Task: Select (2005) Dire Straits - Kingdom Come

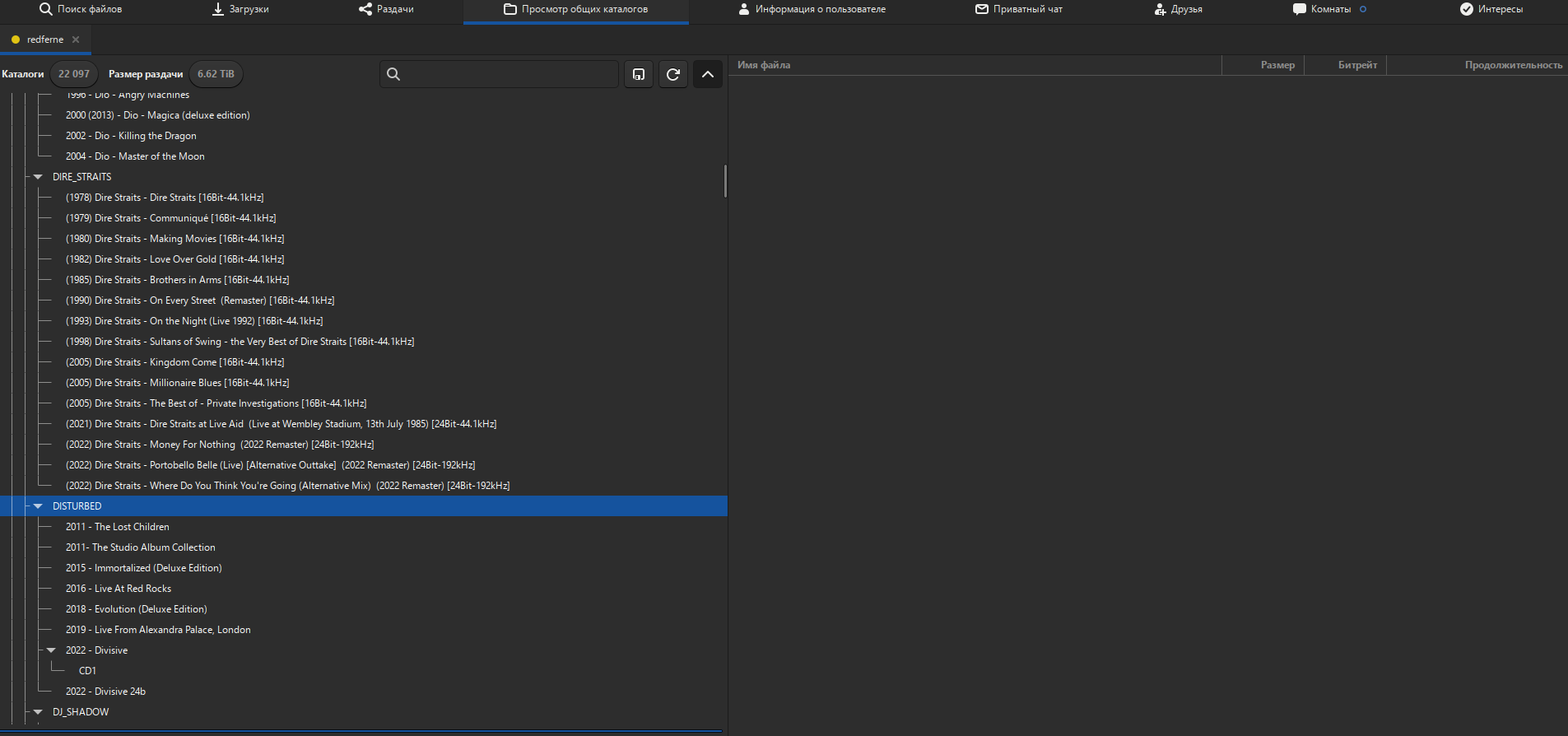Action: coord(175,362)
